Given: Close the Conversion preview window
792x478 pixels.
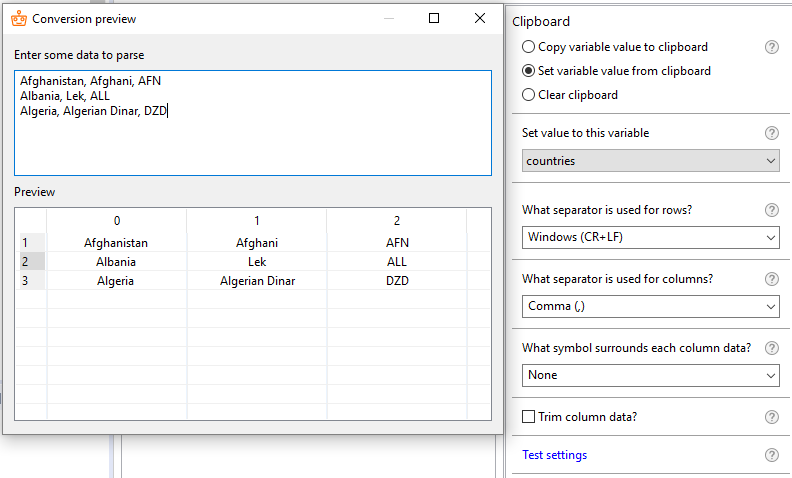Looking at the screenshot, I should tap(480, 18).
